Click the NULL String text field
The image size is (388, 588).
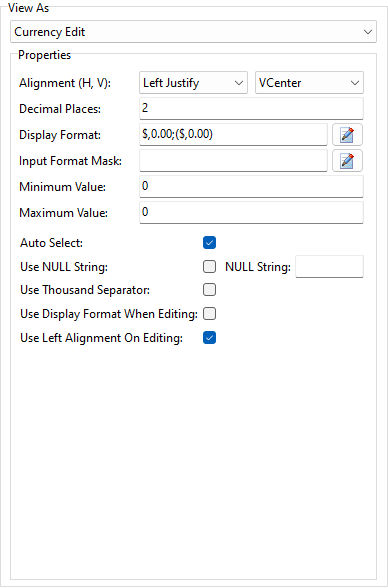(x=330, y=267)
